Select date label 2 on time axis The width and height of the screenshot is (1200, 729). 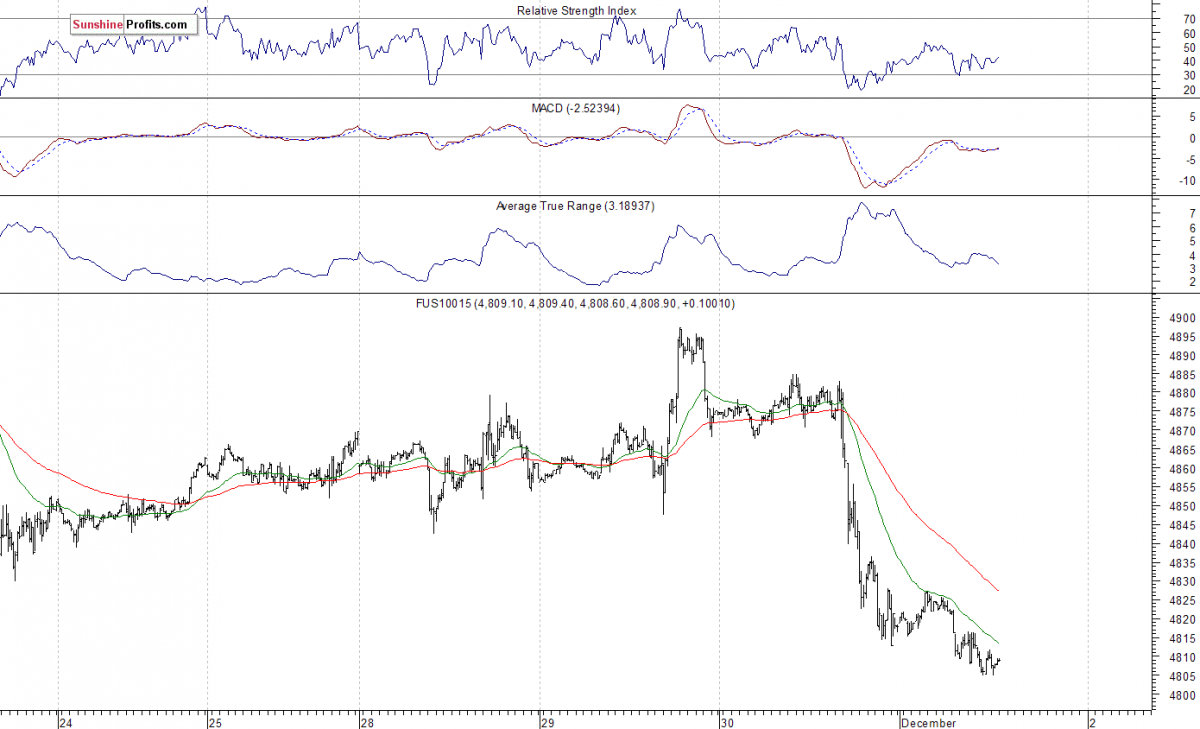(1092, 721)
